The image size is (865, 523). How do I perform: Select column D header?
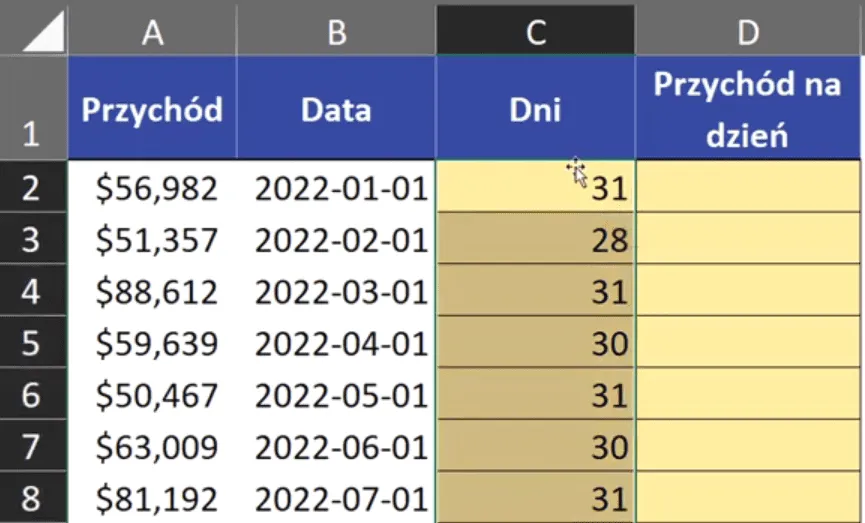[748, 31]
